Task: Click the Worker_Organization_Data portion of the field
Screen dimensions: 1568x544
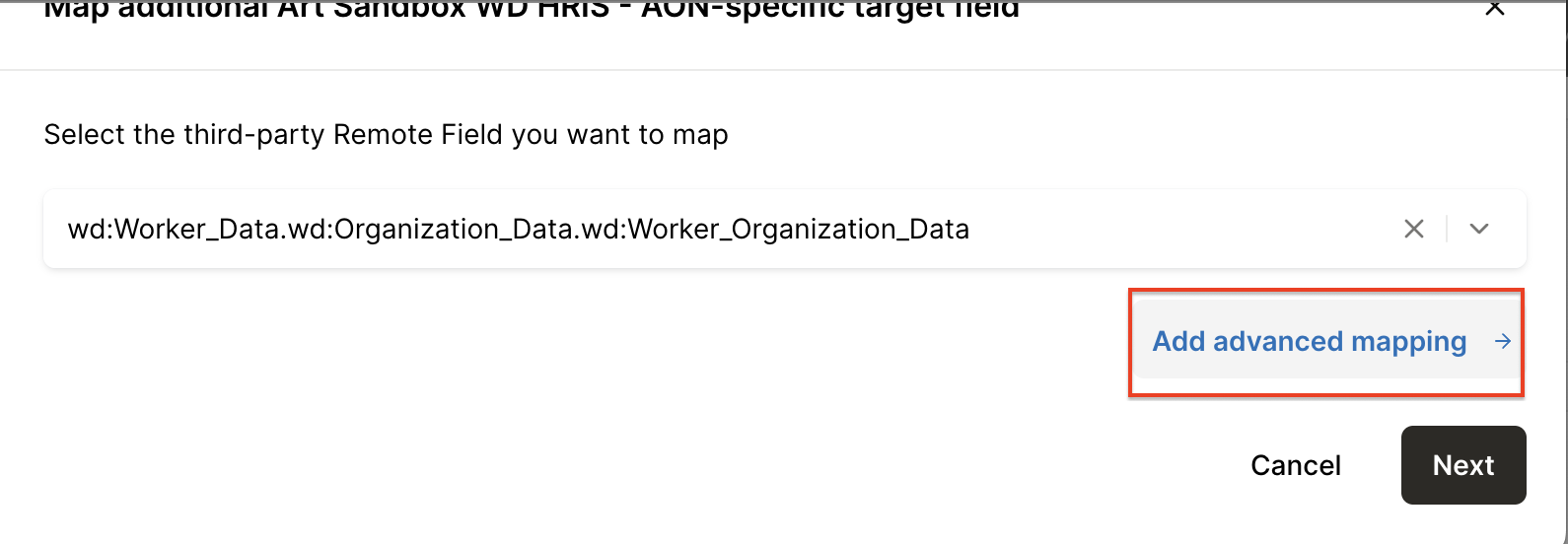Action: tap(799, 230)
